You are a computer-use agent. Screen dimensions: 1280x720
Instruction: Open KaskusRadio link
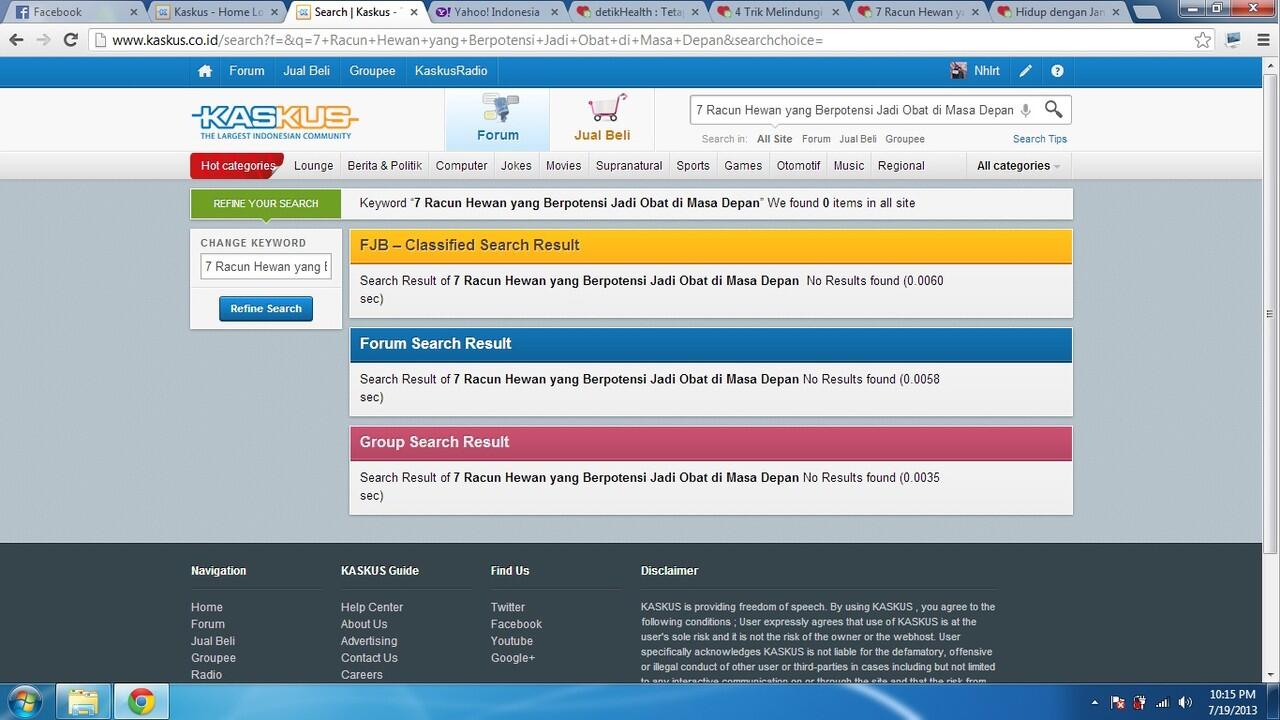[x=451, y=71]
